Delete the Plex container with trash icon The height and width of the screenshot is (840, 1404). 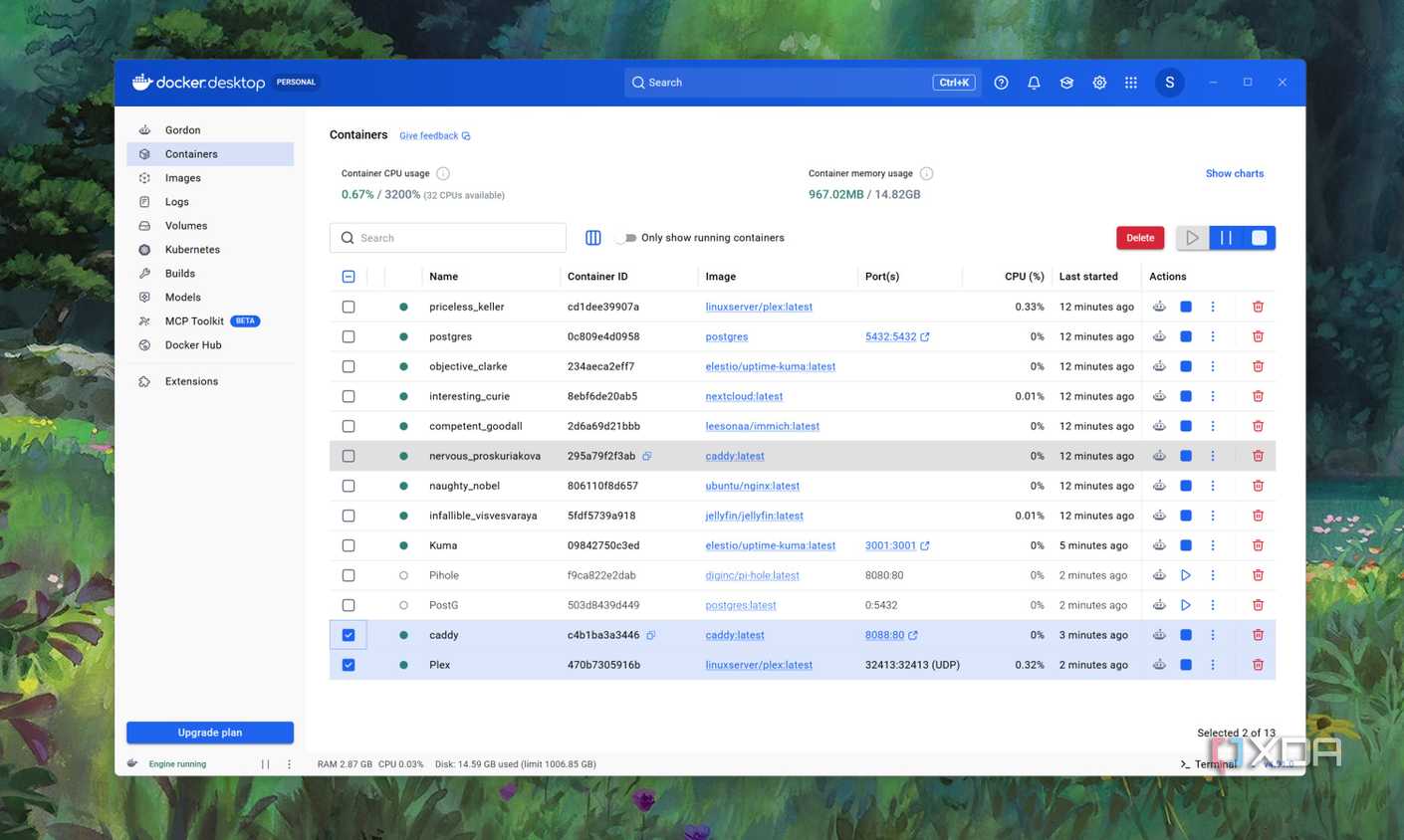(1258, 665)
